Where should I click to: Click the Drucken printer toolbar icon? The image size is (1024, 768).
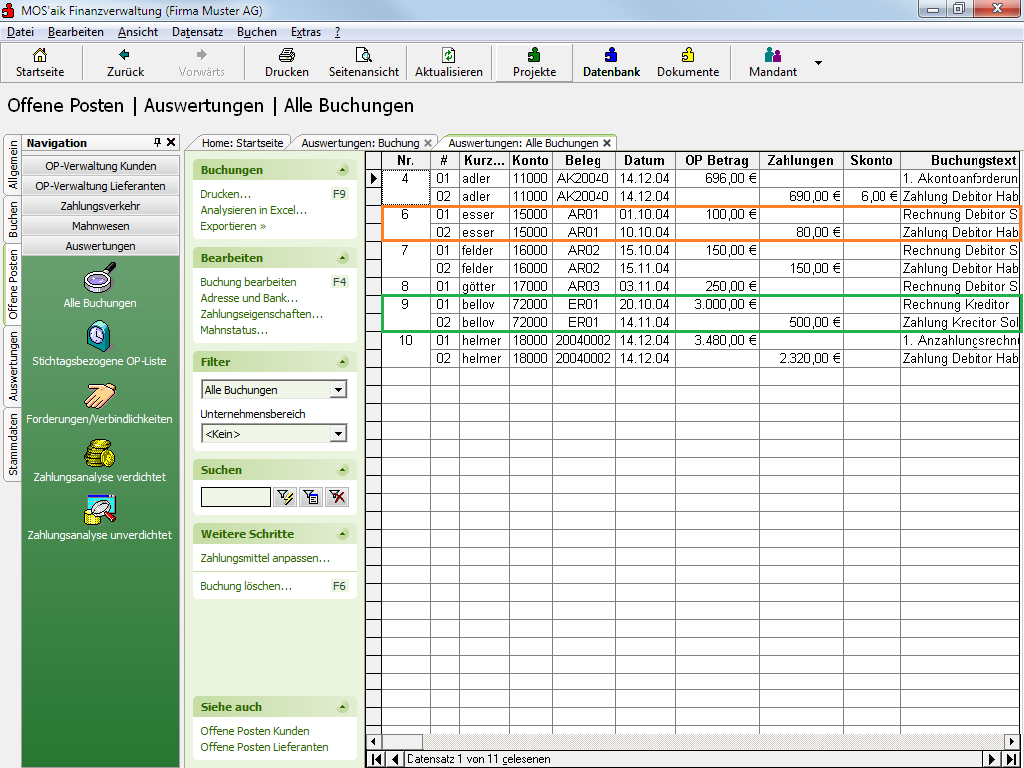286,56
